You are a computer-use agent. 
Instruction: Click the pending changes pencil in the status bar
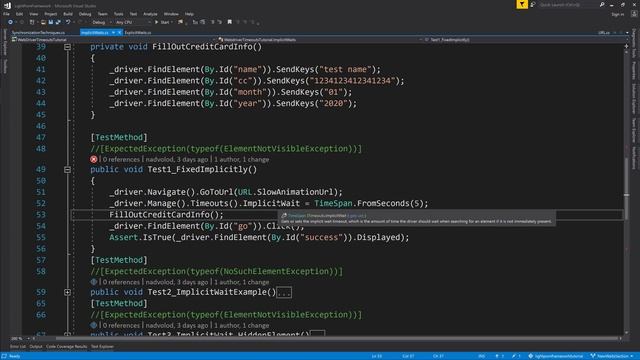[x=513, y=356]
